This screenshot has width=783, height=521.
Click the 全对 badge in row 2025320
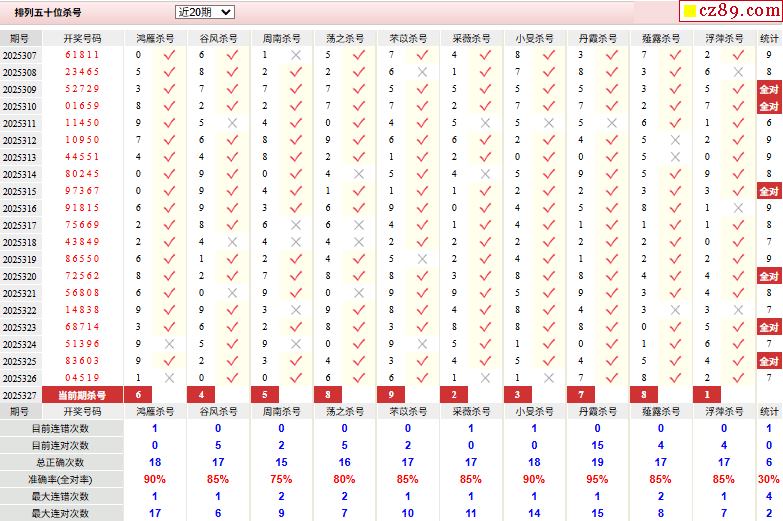coord(769,276)
